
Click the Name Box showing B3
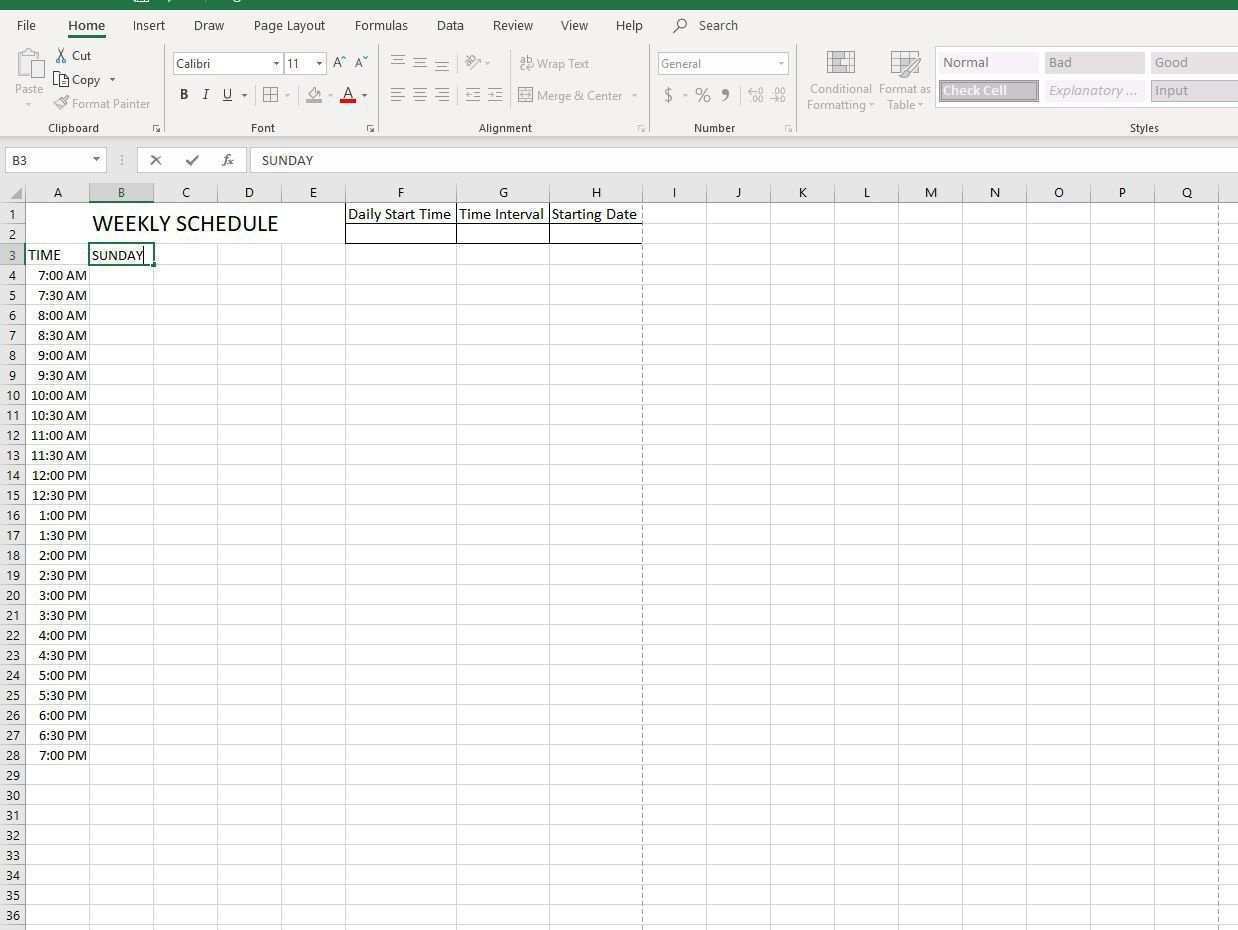pyautogui.click(x=48, y=160)
